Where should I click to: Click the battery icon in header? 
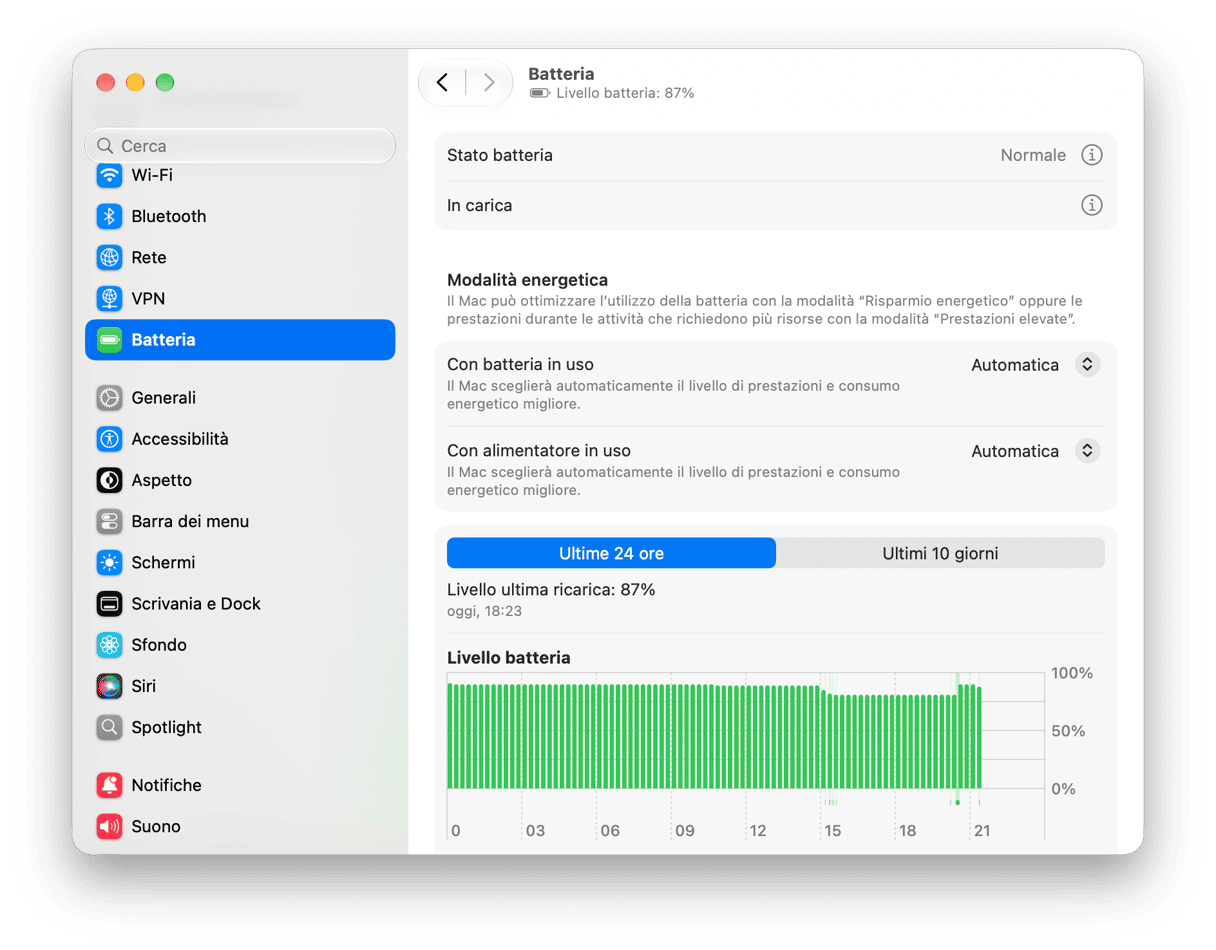click(540, 93)
